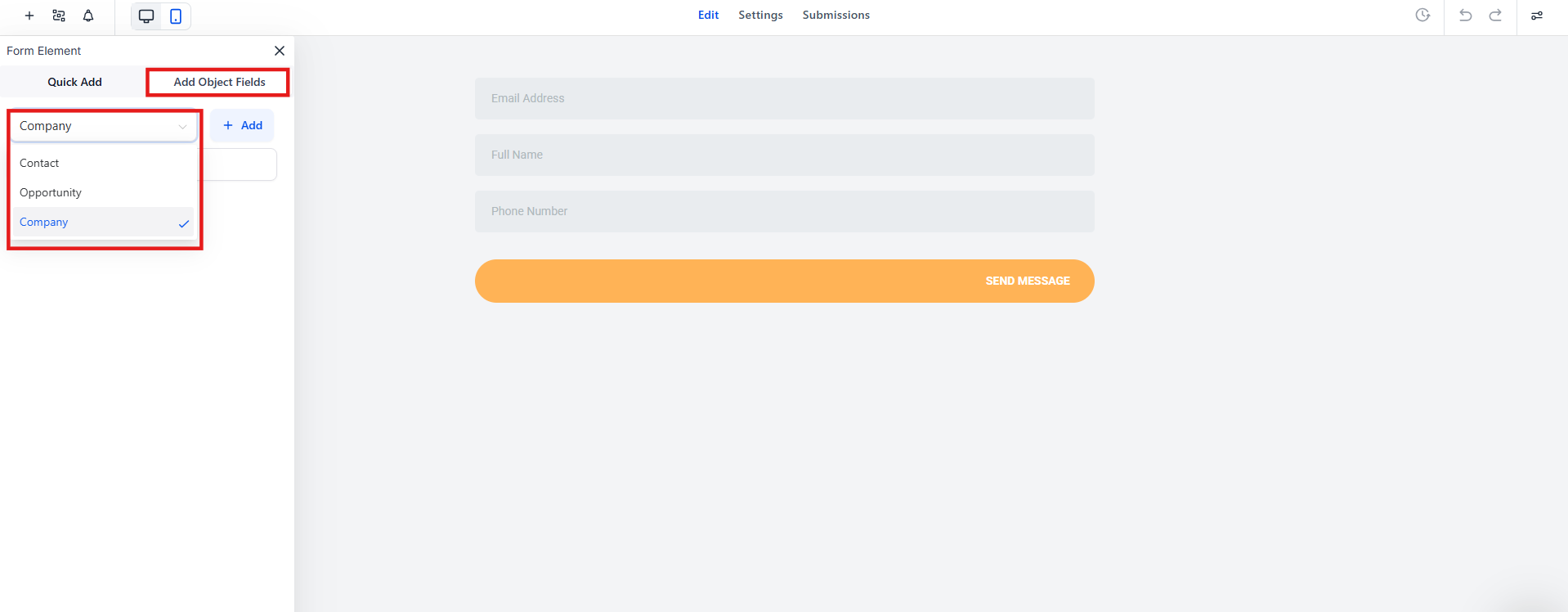Switch to the Quick Add tab
Image resolution: width=1568 pixels, height=612 pixels.
[x=74, y=82]
